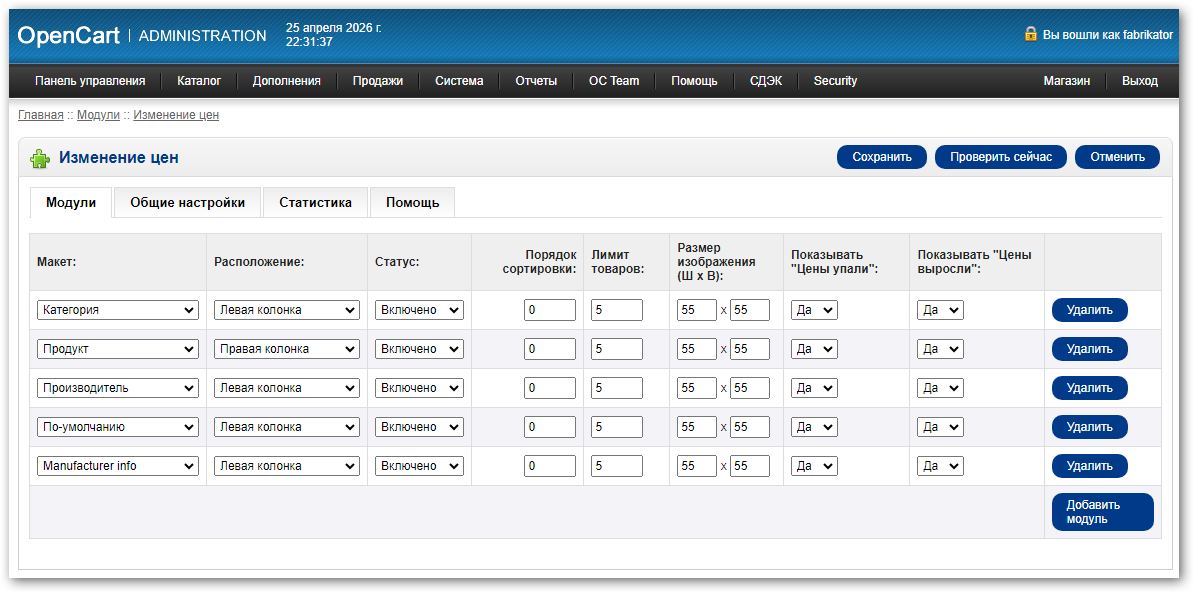The height and width of the screenshot is (592, 1193).
Task: Follow the Изменение цен breadcrumb link
Action: point(176,115)
